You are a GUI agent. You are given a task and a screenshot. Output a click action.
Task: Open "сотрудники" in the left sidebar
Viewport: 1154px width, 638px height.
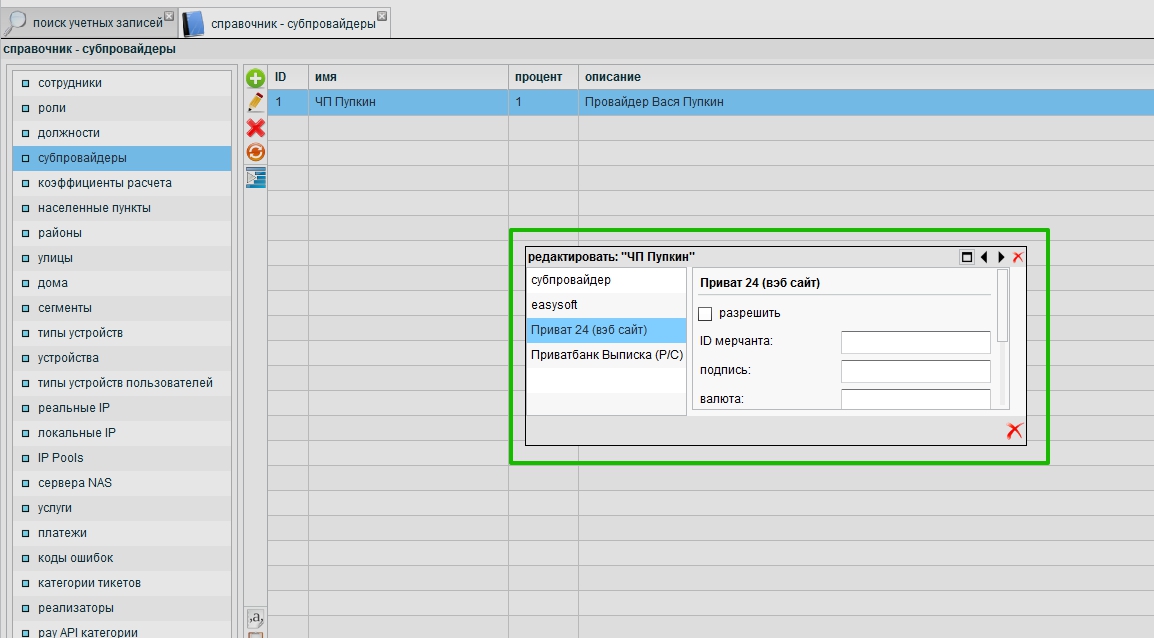coord(70,83)
